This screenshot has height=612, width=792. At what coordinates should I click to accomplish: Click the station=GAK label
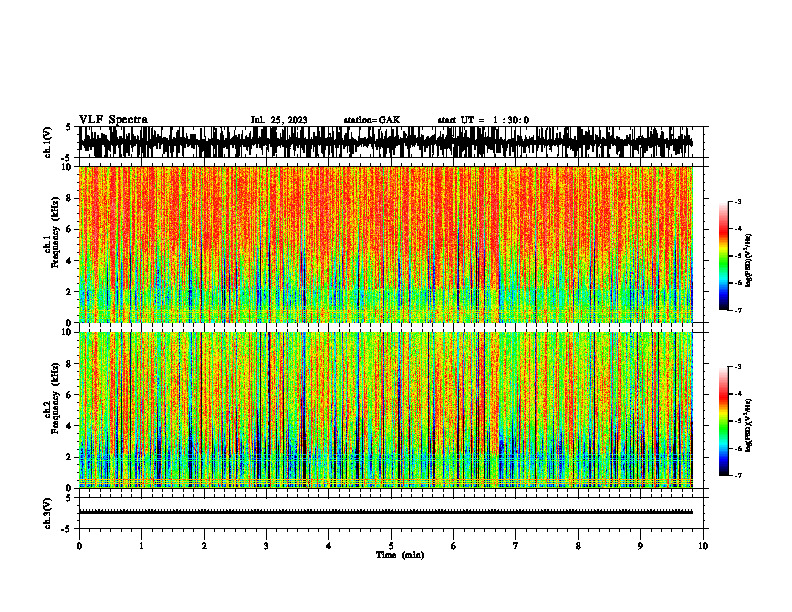click(372, 120)
